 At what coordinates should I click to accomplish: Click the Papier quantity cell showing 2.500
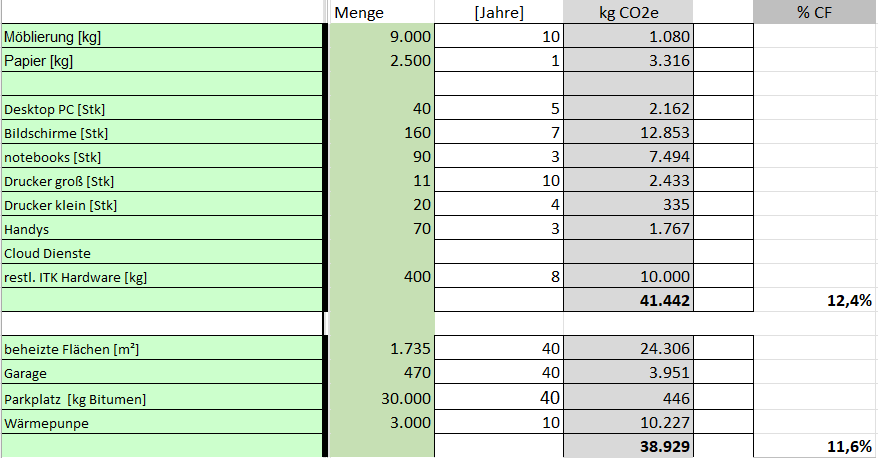381,60
